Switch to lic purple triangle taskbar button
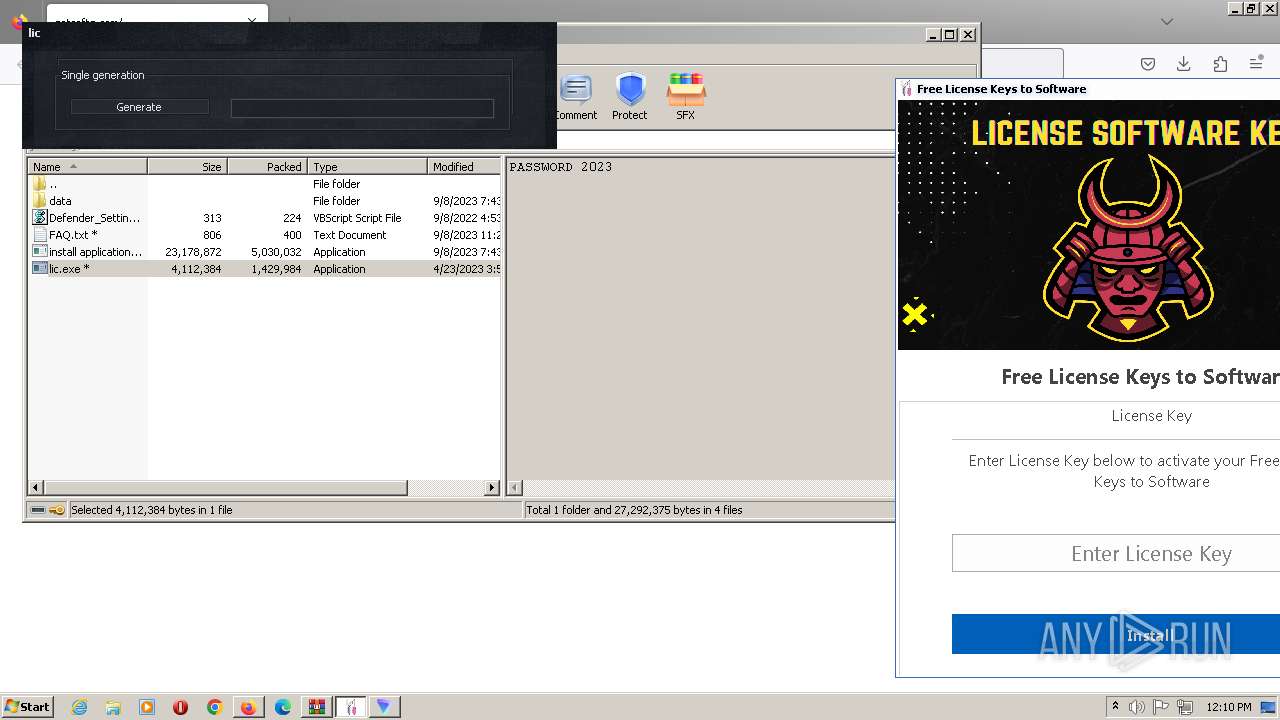The height and width of the screenshot is (720, 1280). (x=384, y=707)
